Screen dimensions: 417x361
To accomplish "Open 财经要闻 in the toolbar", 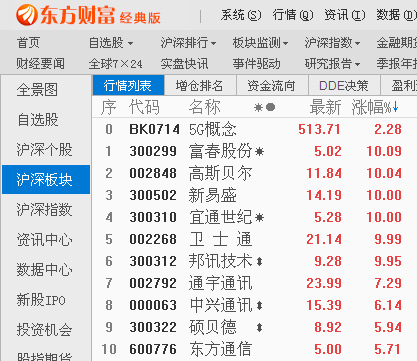I will (40, 63).
